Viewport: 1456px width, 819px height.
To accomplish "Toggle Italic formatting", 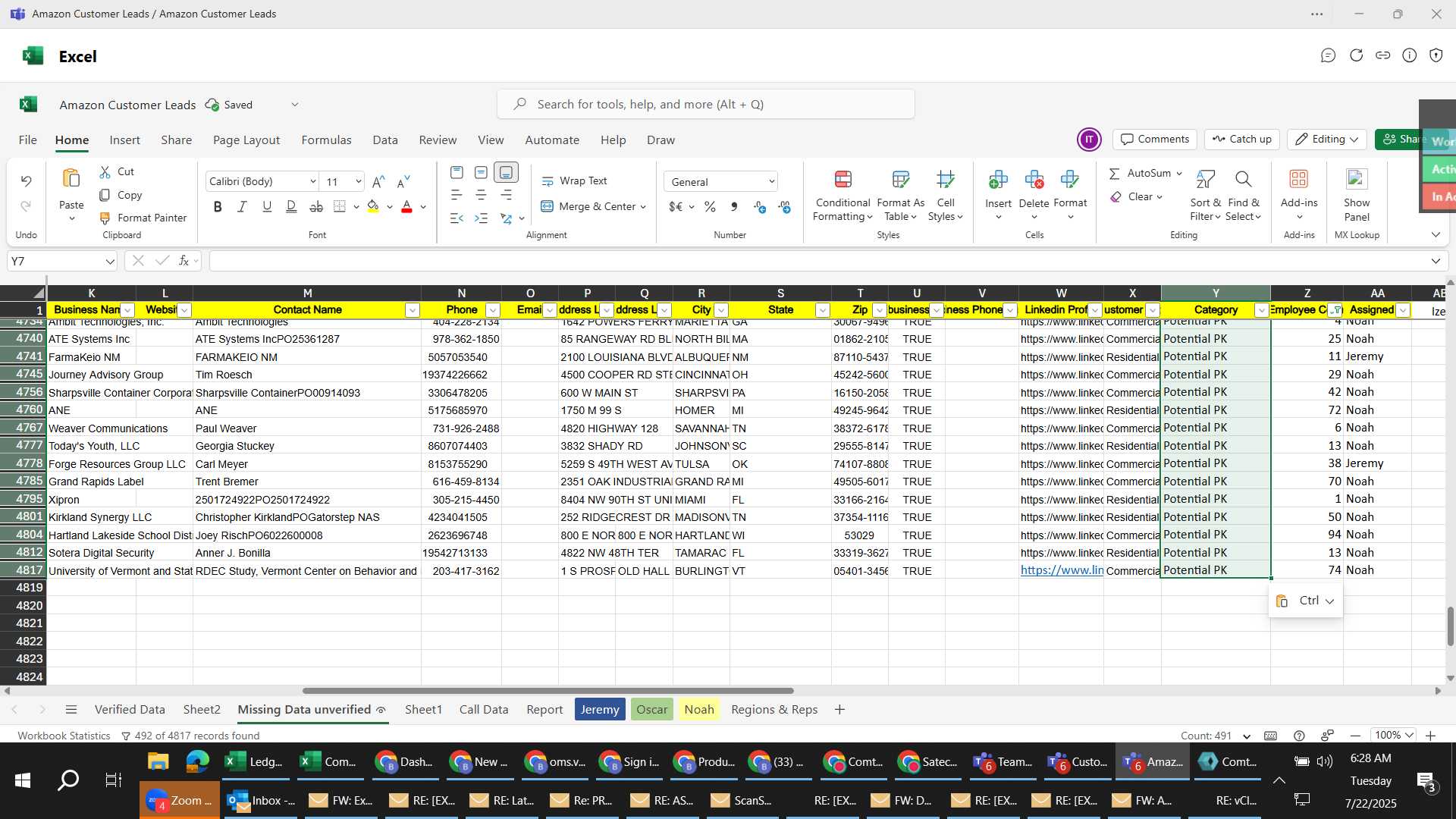I will [x=242, y=206].
